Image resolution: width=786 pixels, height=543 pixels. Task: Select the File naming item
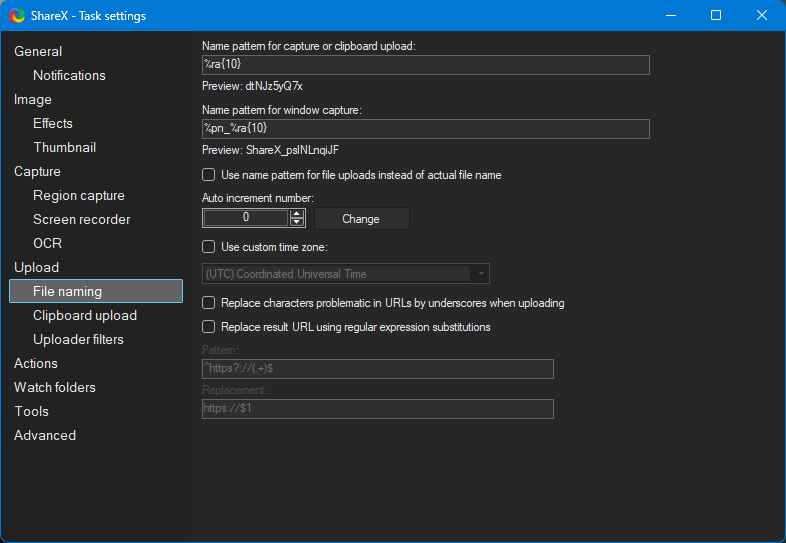coord(96,291)
